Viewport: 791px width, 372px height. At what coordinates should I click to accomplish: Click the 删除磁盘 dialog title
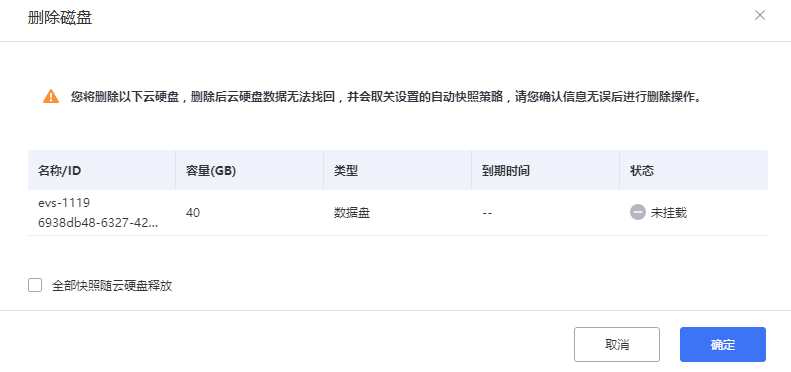[59, 18]
